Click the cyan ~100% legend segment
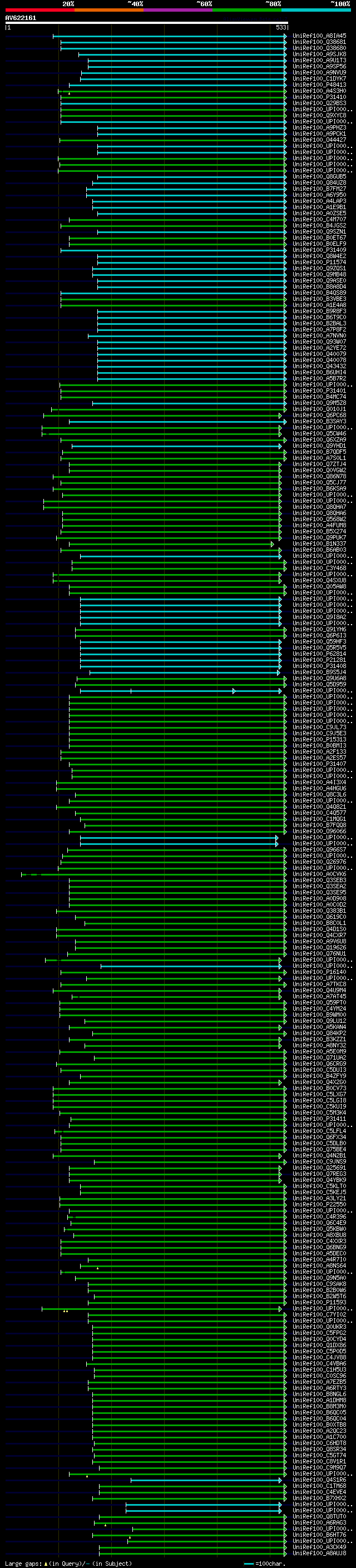Screen dimensions: 356x1568 point(316,10)
